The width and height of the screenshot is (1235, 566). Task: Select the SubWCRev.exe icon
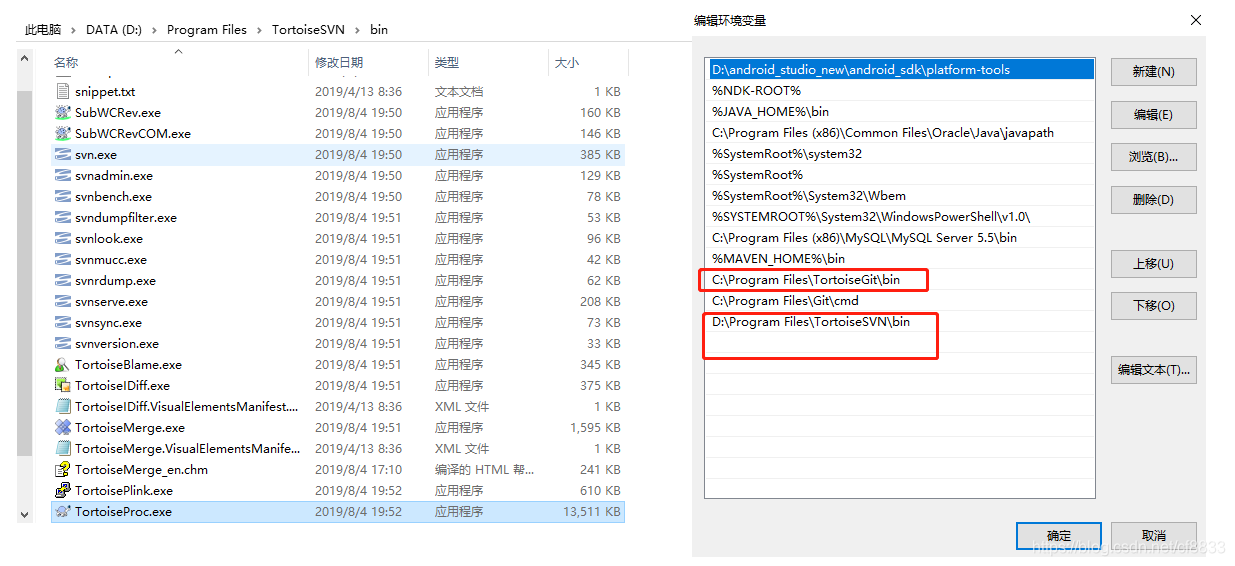[63, 113]
